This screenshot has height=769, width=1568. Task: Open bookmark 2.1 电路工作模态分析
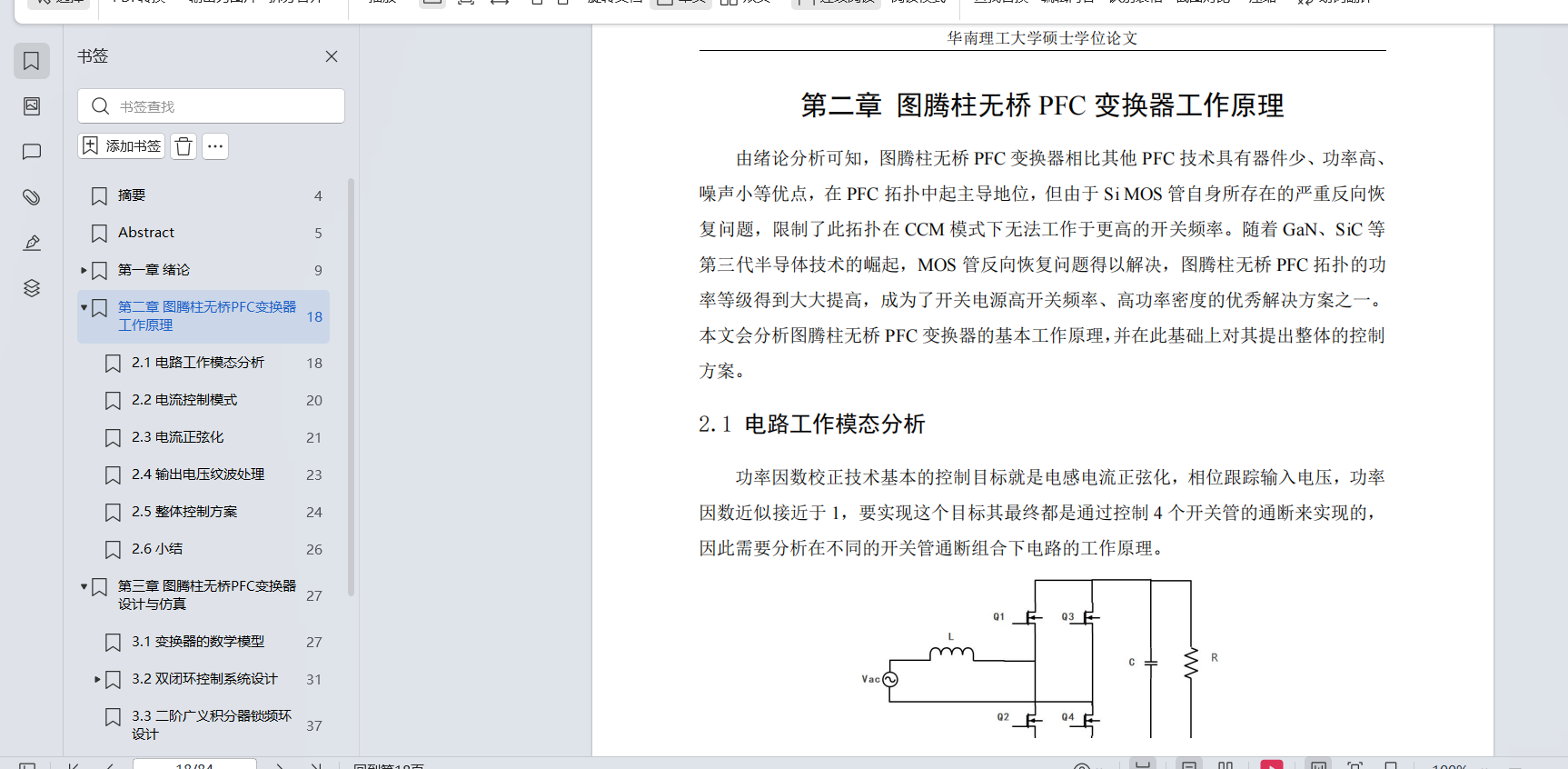click(x=198, y=363)
